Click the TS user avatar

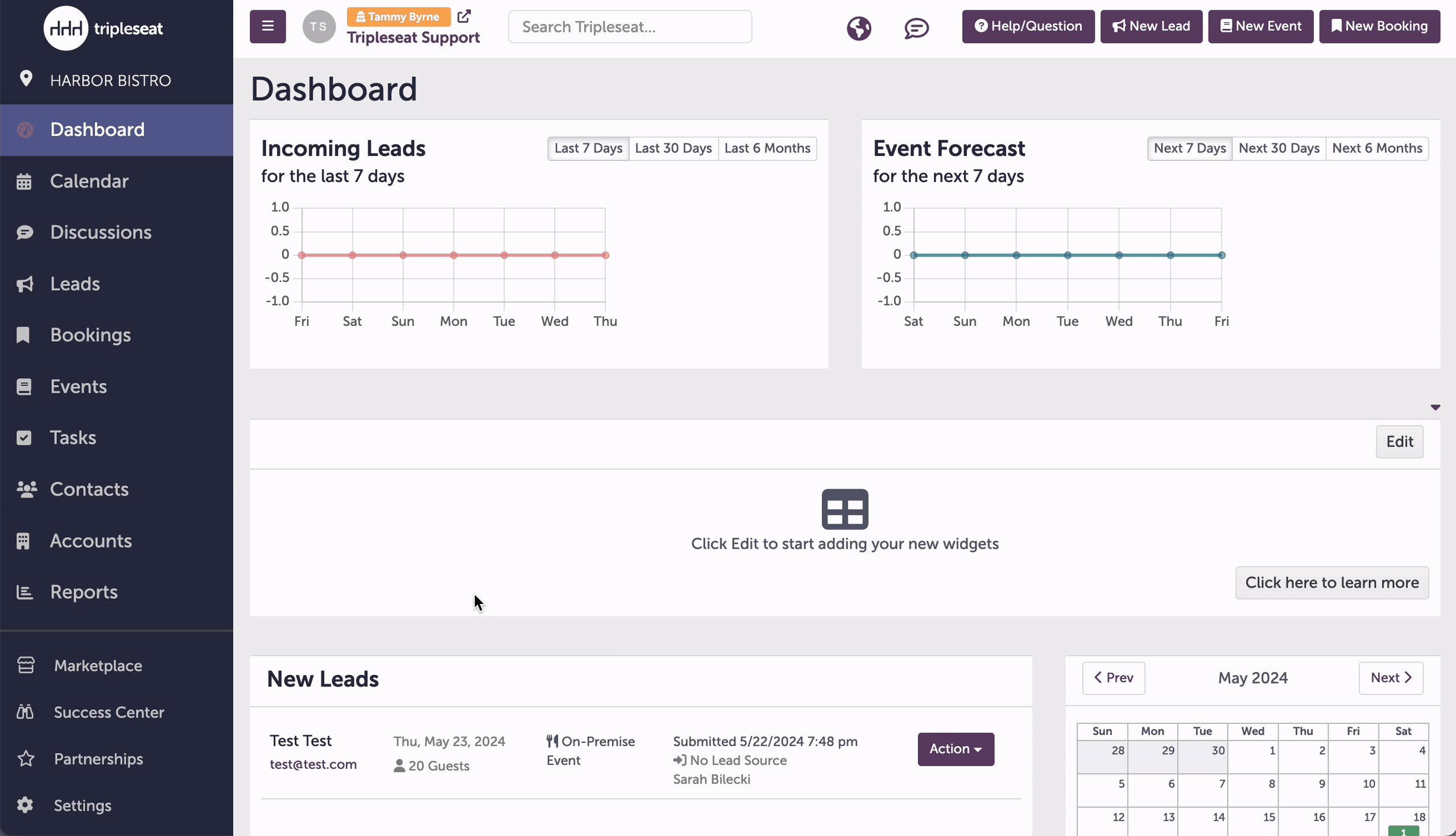[318, 26]
